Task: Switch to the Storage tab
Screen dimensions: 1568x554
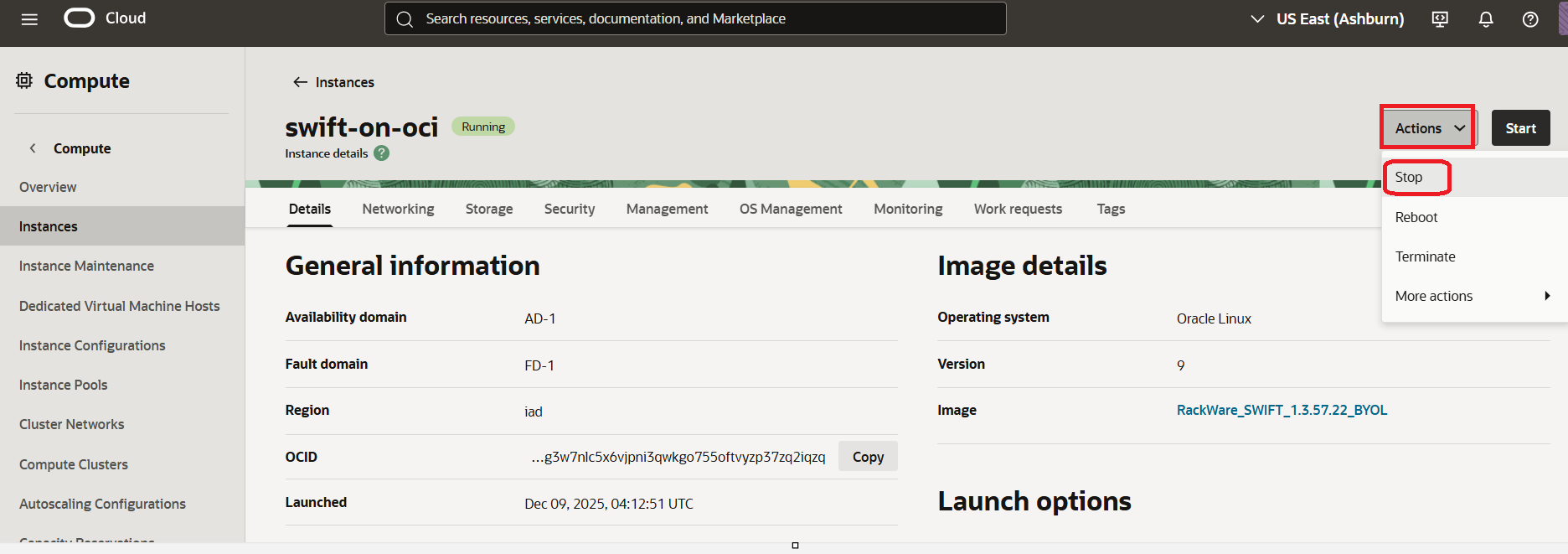Action: (x=489, y=209)
